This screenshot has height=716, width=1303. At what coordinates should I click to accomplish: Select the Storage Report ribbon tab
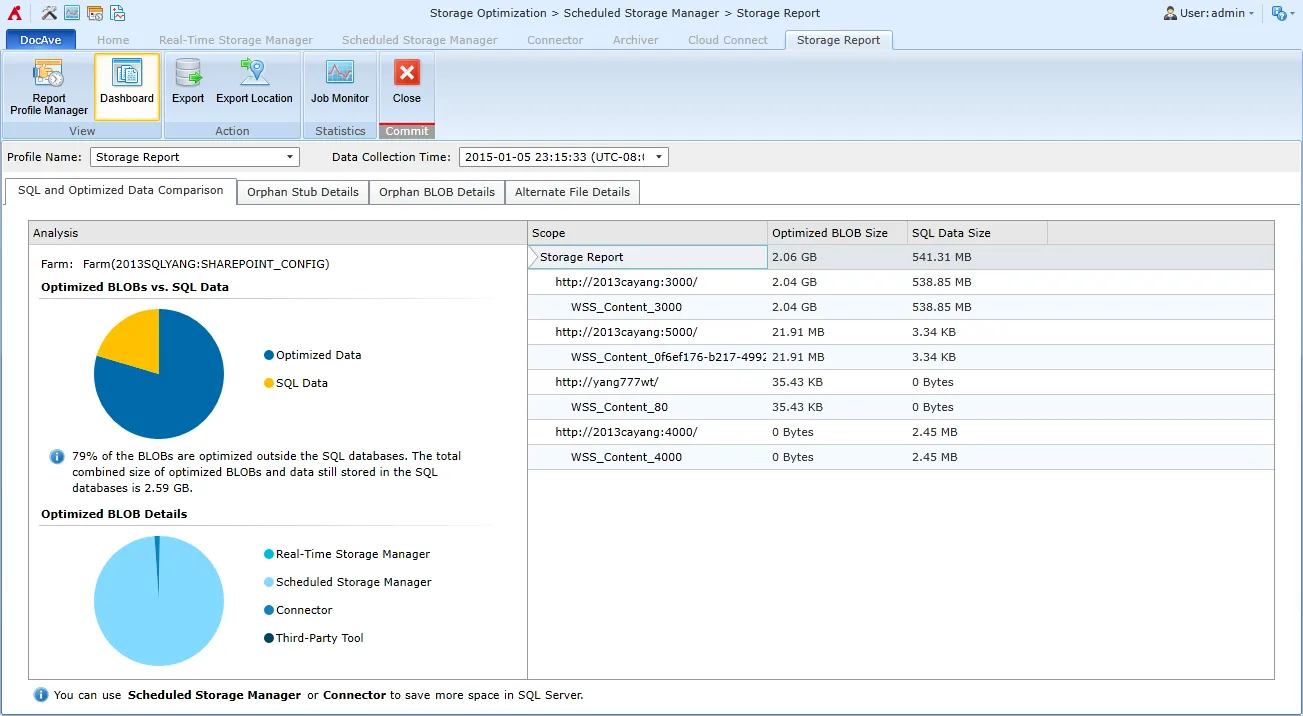pos(839,40)
